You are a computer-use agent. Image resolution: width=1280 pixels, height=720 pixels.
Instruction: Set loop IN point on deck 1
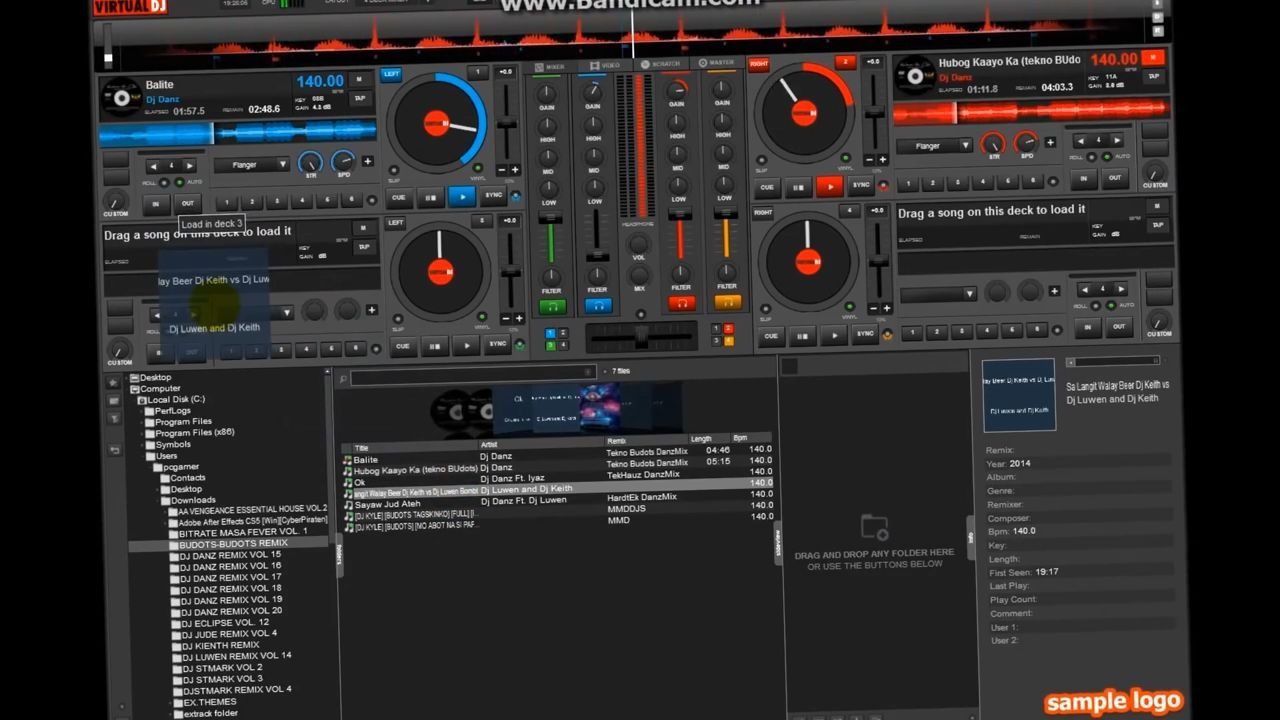(x=155, y=204)
